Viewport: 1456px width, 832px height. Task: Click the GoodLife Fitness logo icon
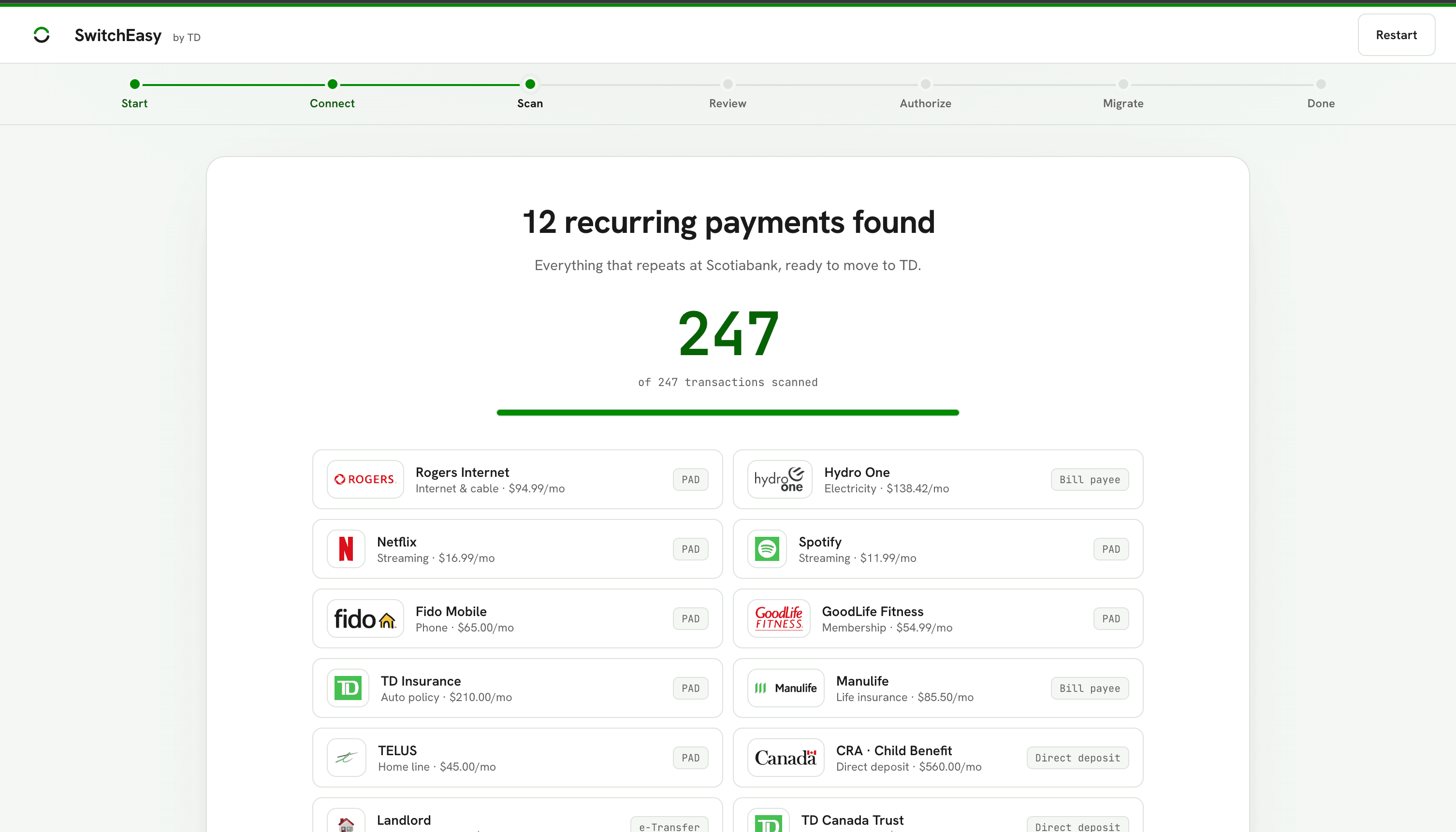click(779, 619)
